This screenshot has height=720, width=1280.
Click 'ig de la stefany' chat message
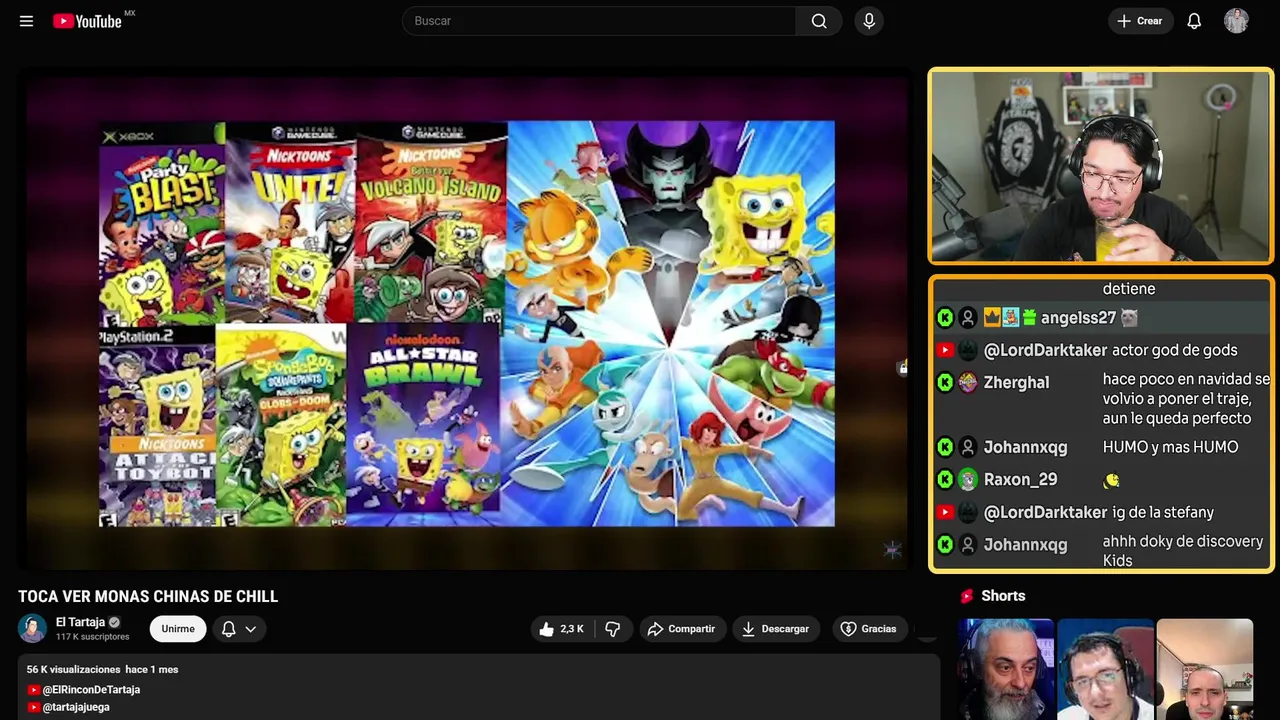1162,512
